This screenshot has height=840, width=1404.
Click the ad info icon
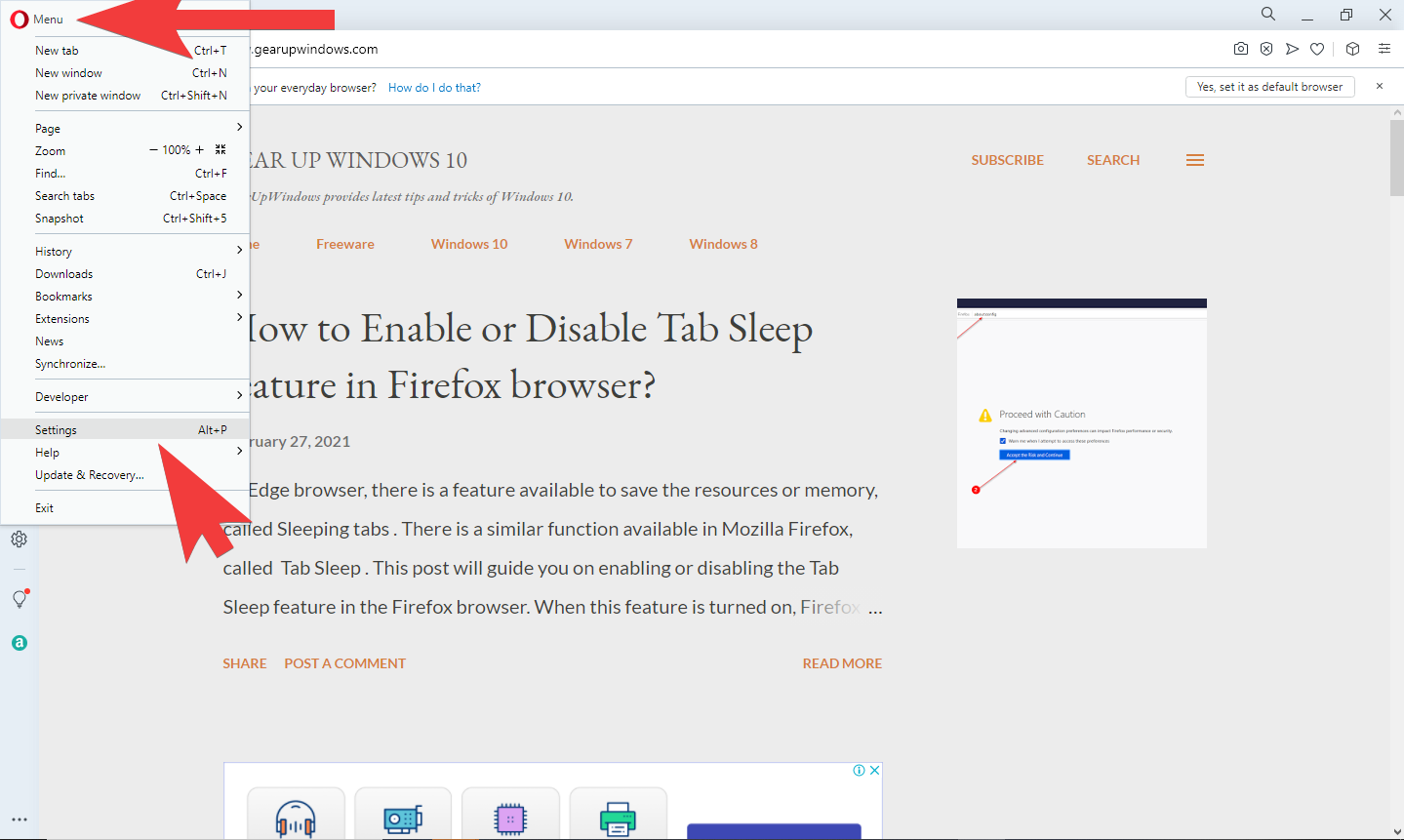click(860, 770)
